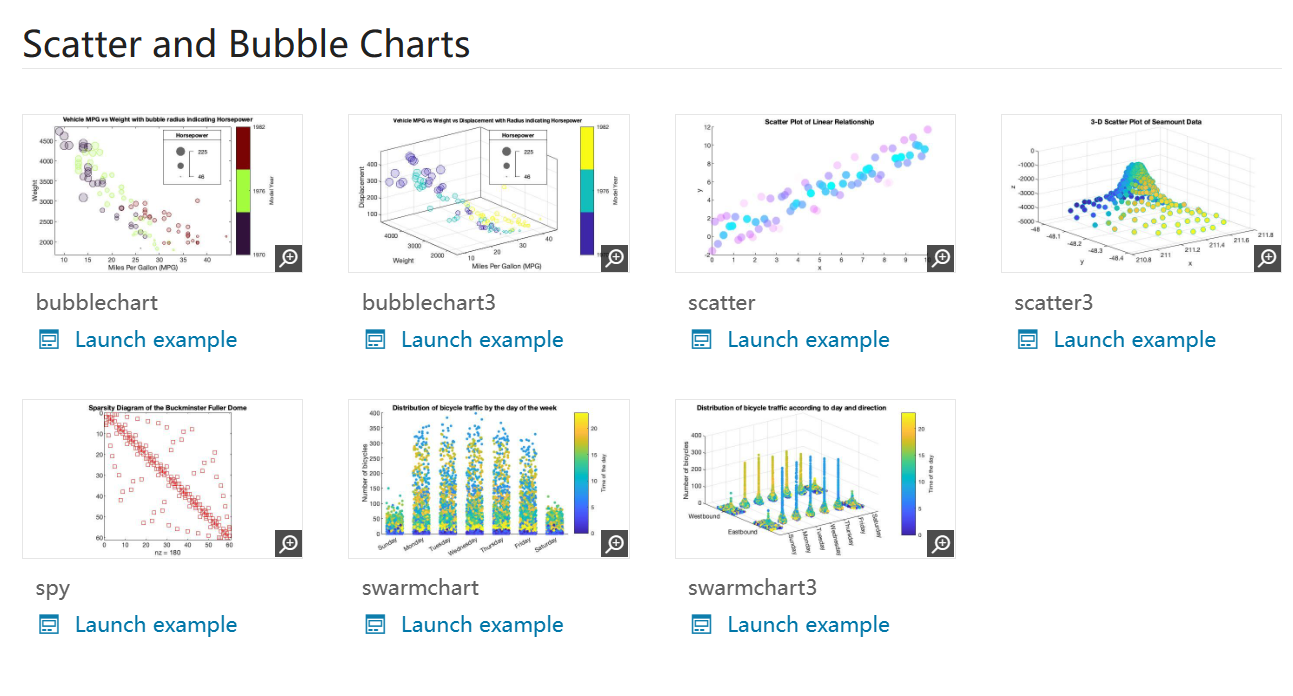This screenshot has height=696, width=1293.
Task: Click the magnifier icon on swarmchart preview
Action: tap(615, 543)
